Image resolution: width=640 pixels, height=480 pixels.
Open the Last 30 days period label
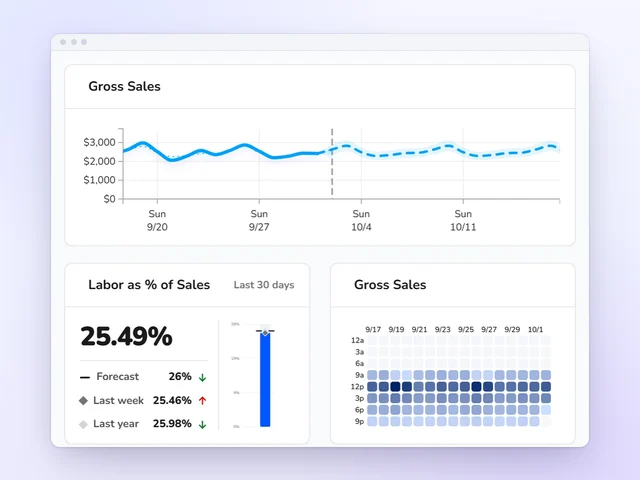pos(264,285)
